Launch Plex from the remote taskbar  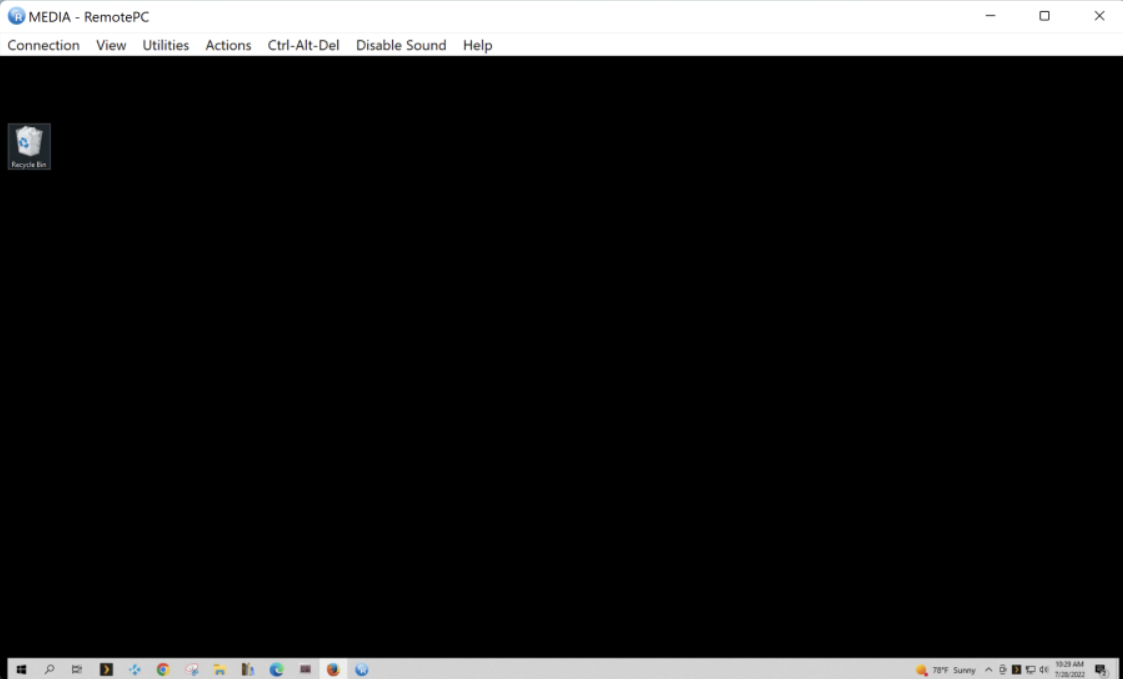[106, 670]
